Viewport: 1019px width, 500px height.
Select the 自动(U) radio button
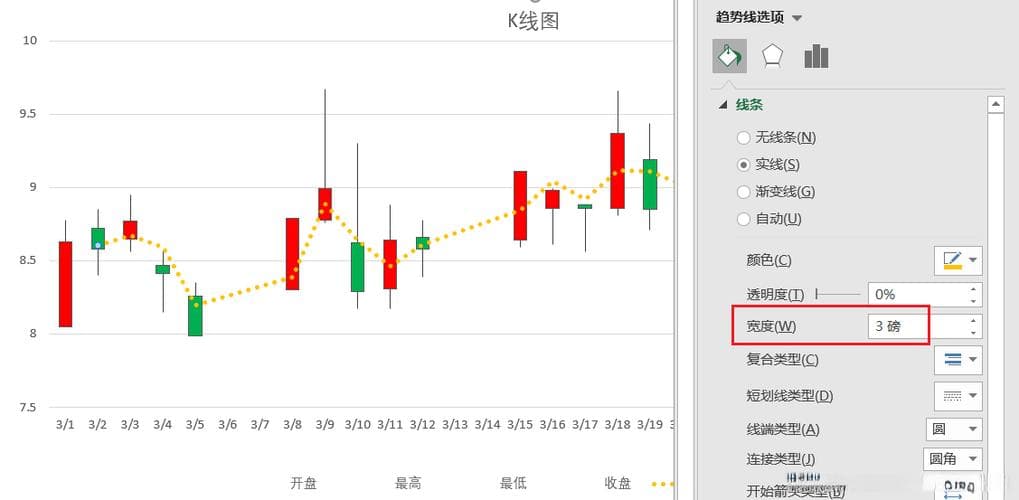tap(743, 219)
